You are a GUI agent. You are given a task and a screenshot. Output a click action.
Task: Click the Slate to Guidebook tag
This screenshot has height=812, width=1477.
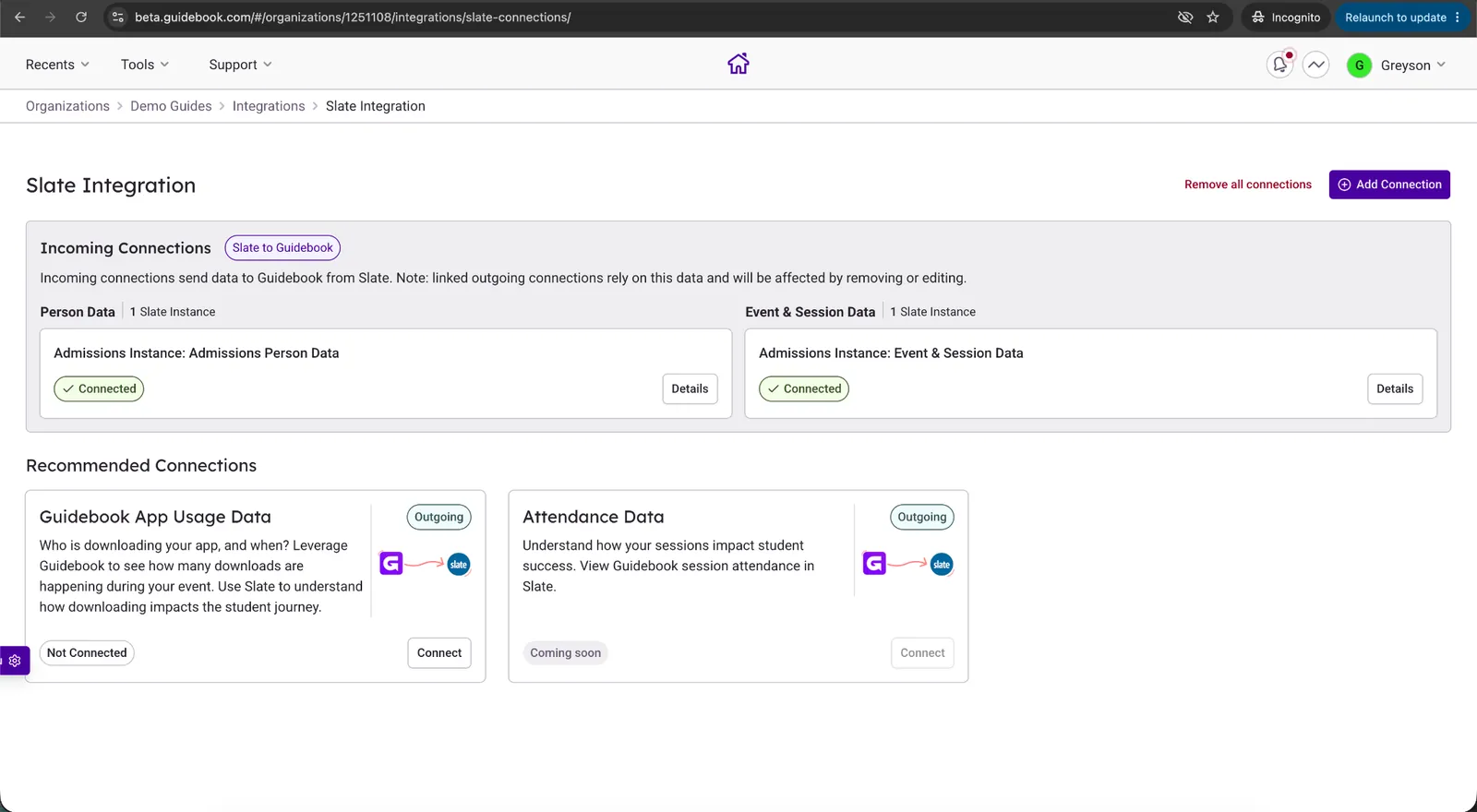coord(282,248)
